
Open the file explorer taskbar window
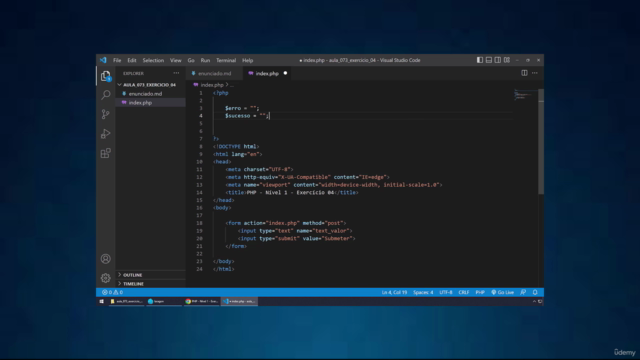(x=127, y=301)
